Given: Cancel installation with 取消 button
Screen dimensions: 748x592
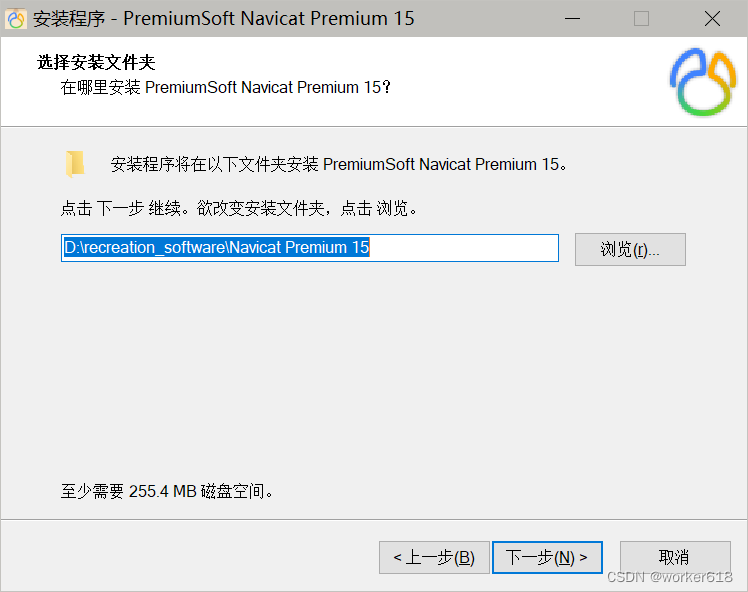Looking at the screenshot, I should pos(675,557).
